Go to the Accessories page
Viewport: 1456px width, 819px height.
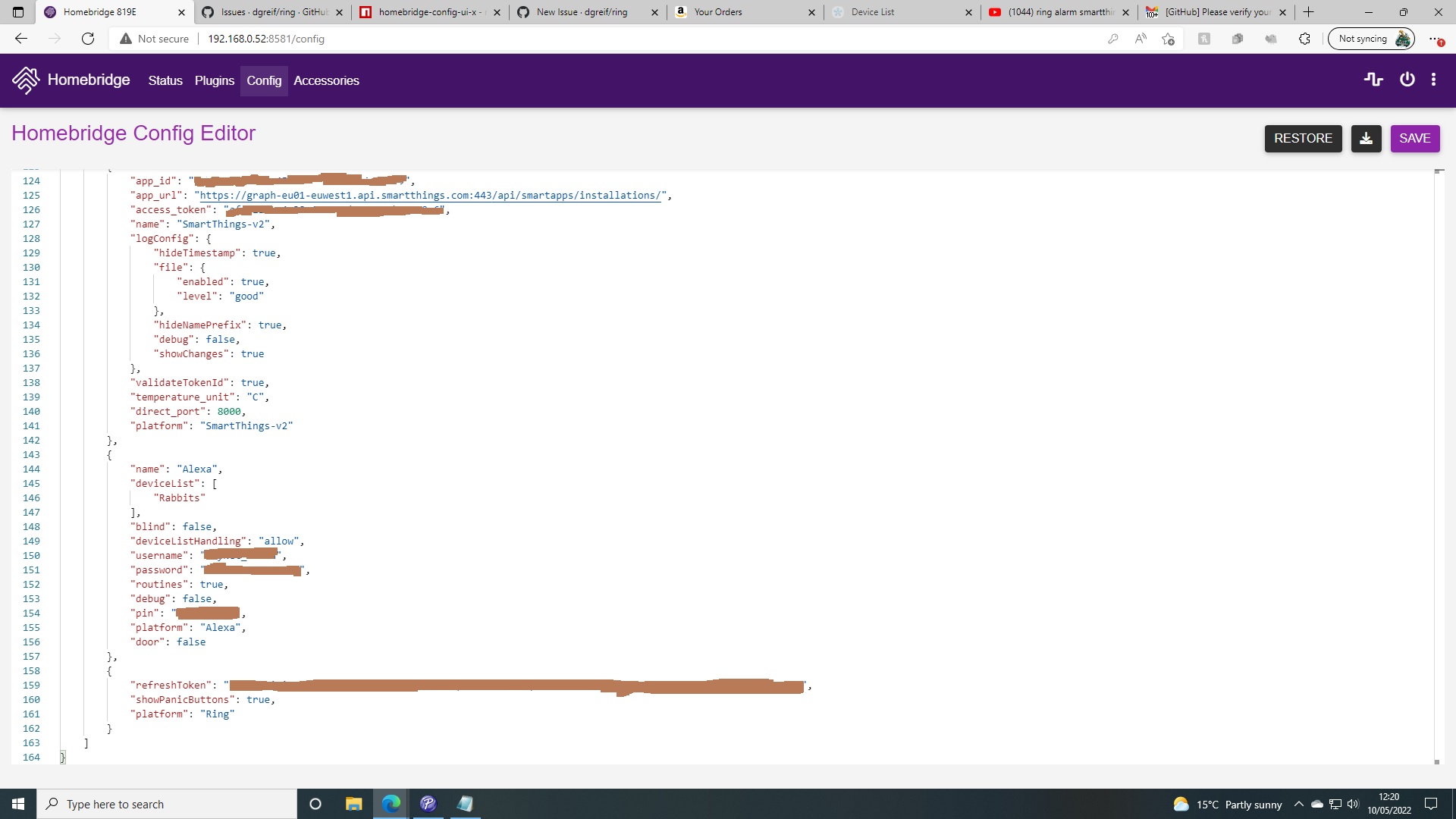(325, 80)
